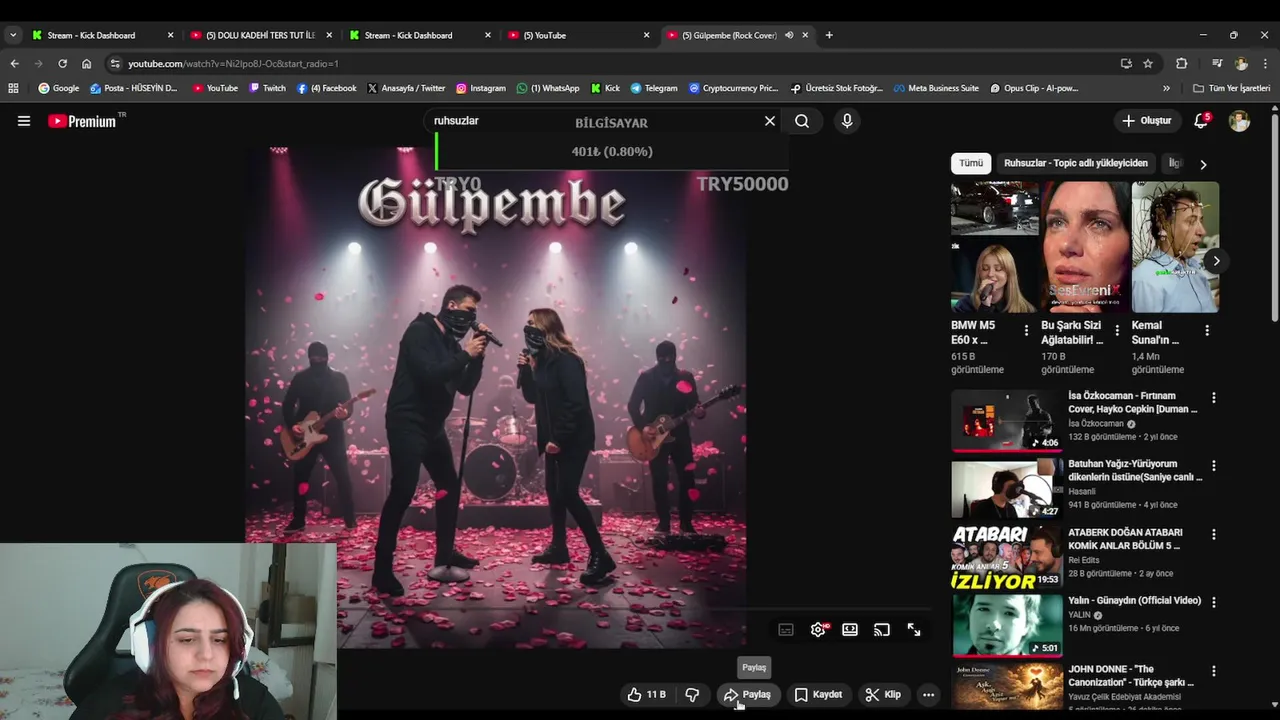Run search with the magnifier icon
Screen dimensions: 1280x720
(802, 121)
